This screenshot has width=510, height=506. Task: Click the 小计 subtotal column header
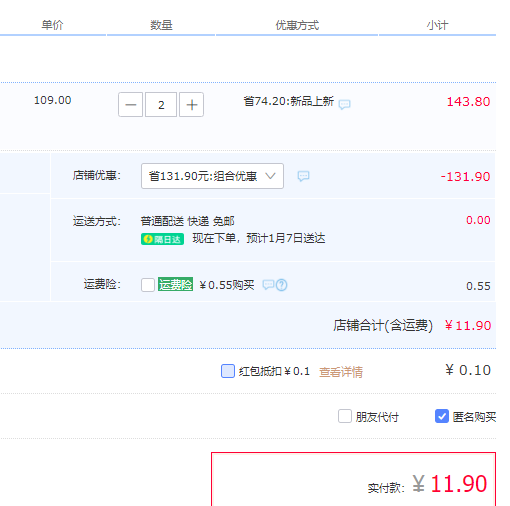(437, 25)
